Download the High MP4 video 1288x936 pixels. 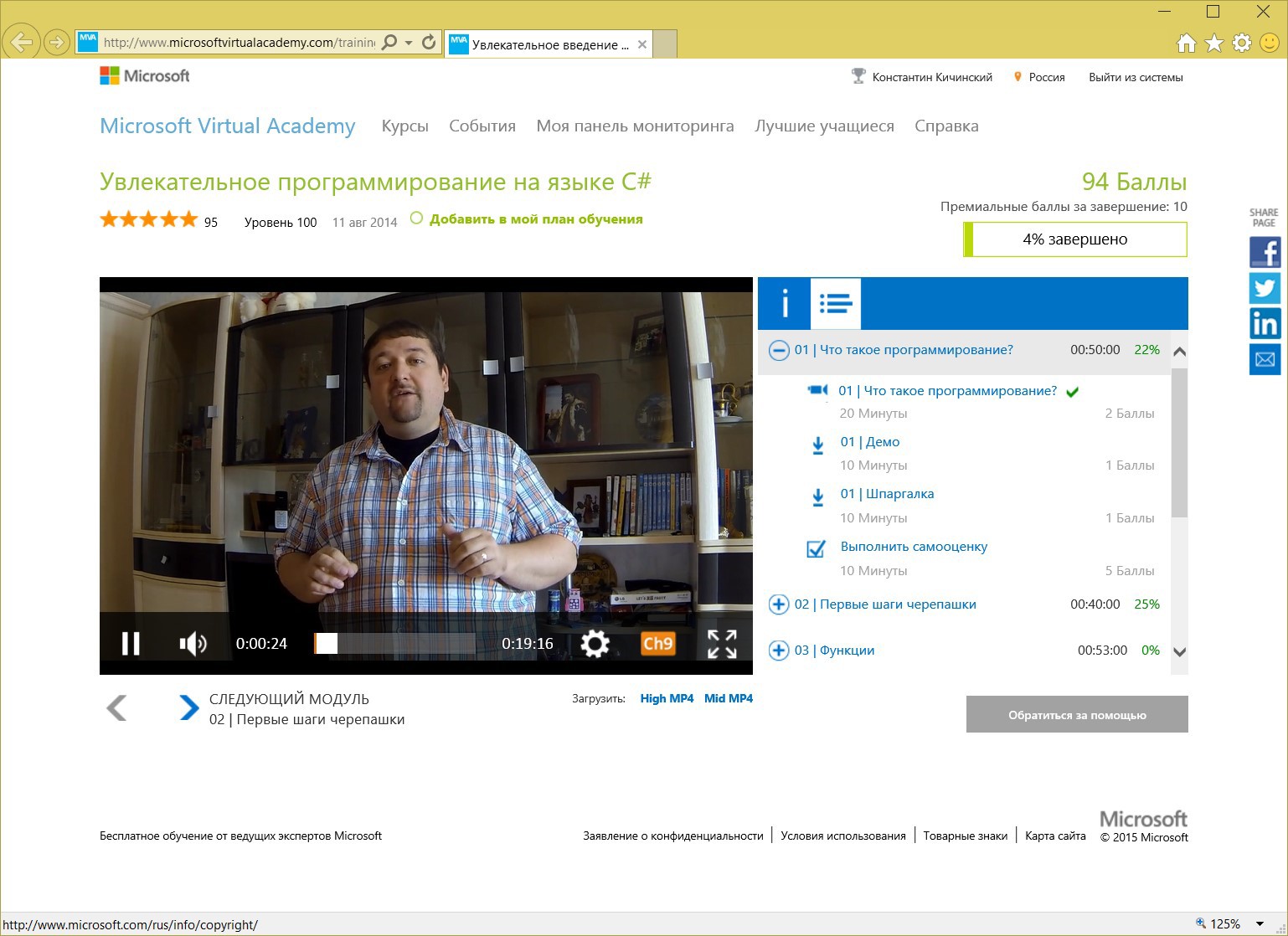tap(667, 698)
